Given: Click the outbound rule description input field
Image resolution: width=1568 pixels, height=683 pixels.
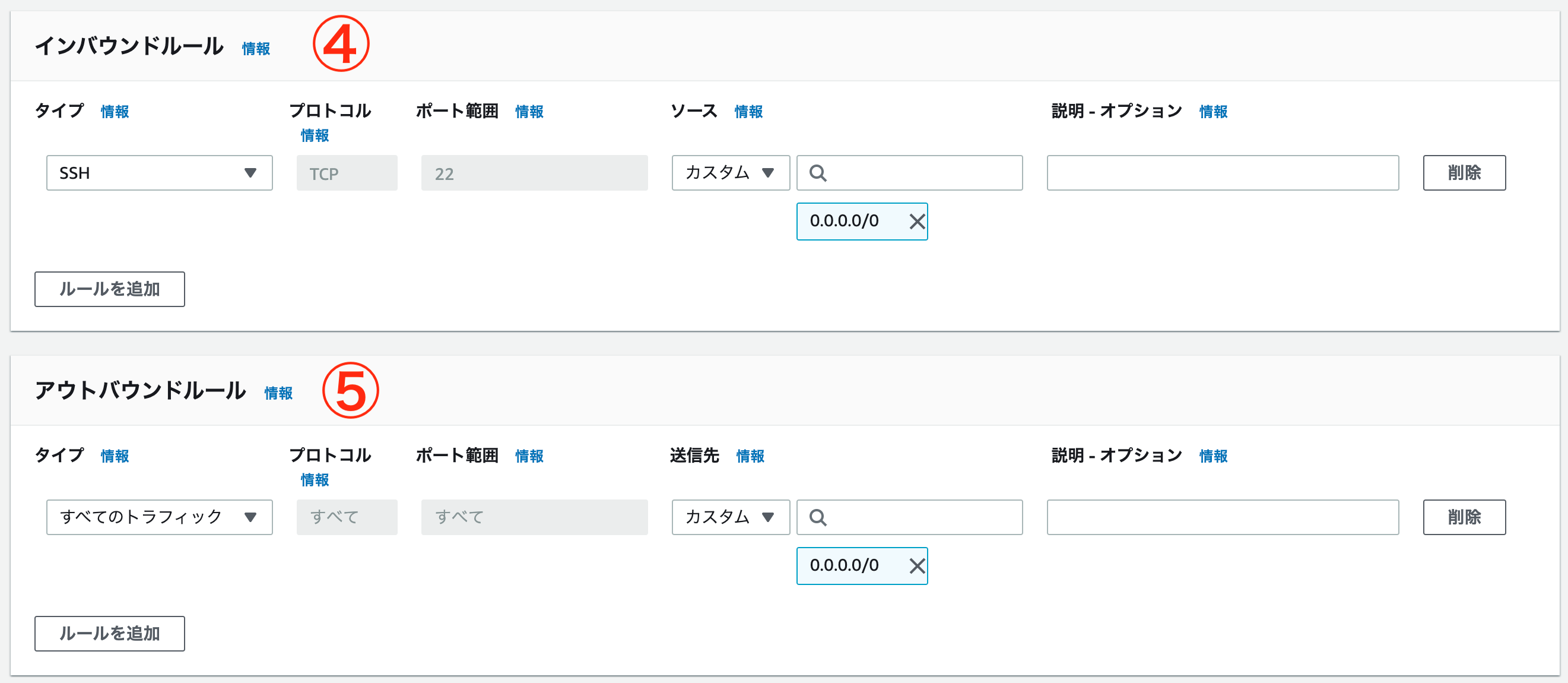Looking at the screenshot, I should coord(1222,517).
